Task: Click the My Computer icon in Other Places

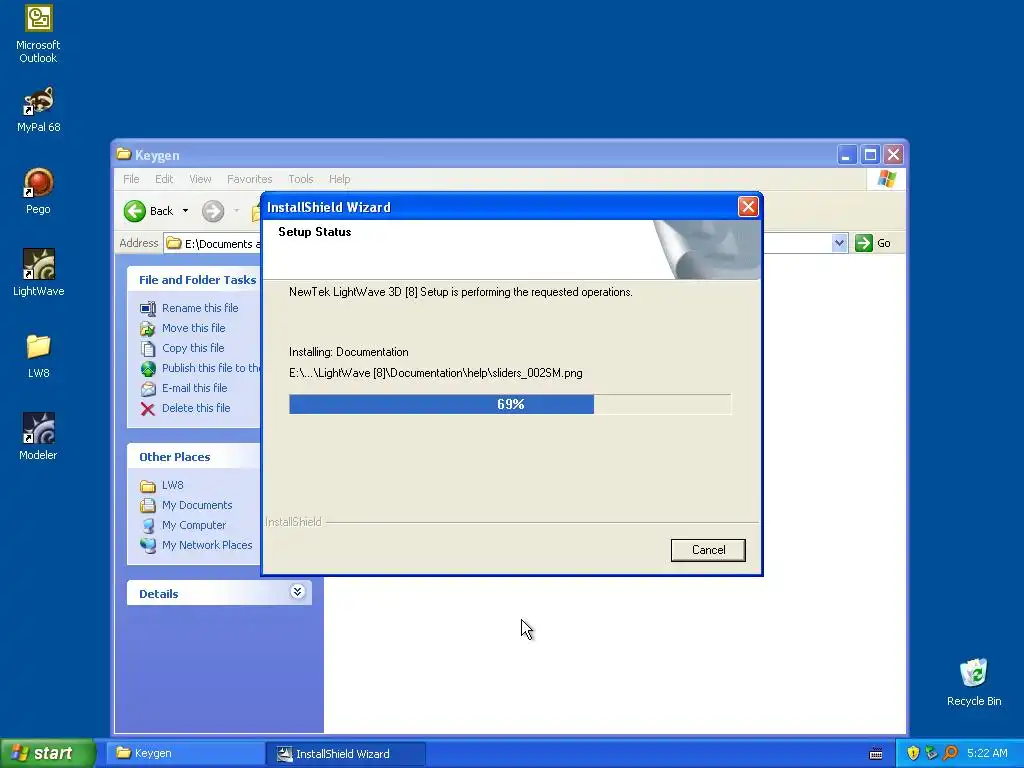Action: (x=148, y=526)
